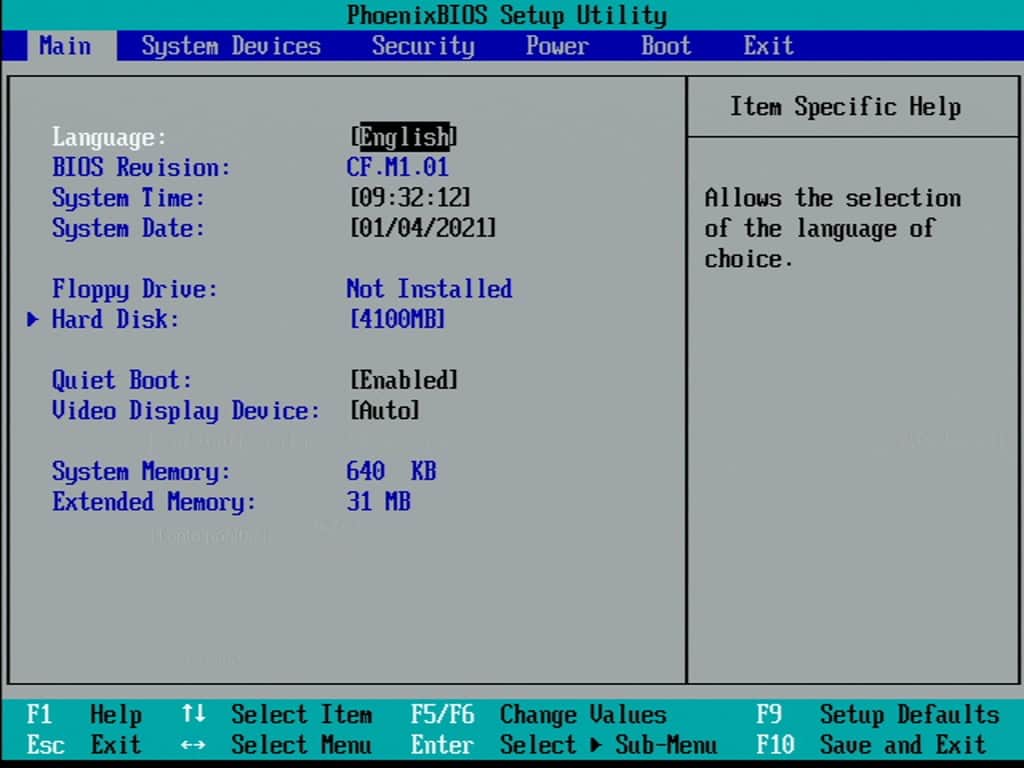Click the Item Specific Help heading
The image size is (1024, 768).
click(x=846, y=106)
